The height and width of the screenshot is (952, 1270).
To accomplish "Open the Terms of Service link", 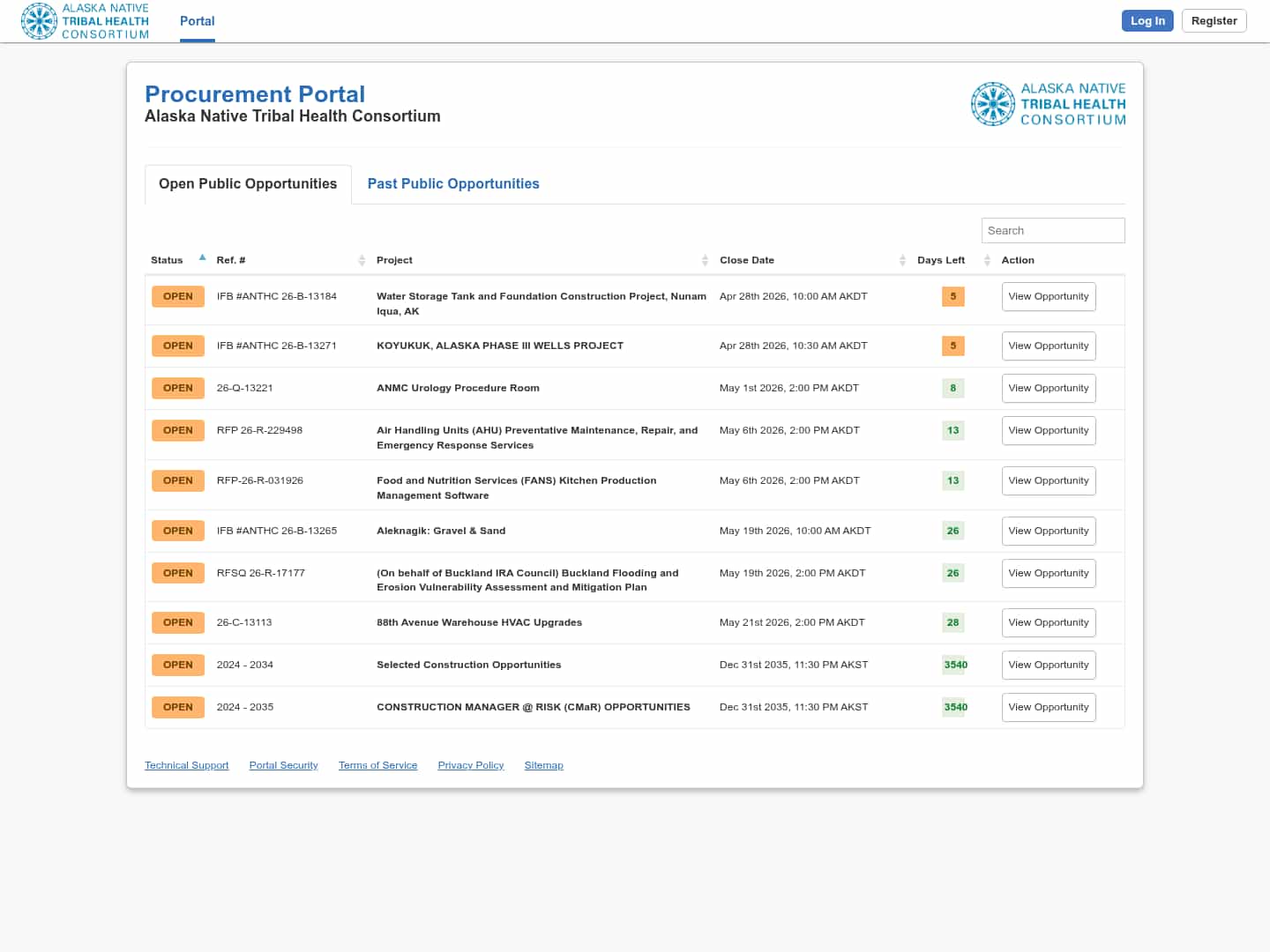I will (x=377, y=765).
